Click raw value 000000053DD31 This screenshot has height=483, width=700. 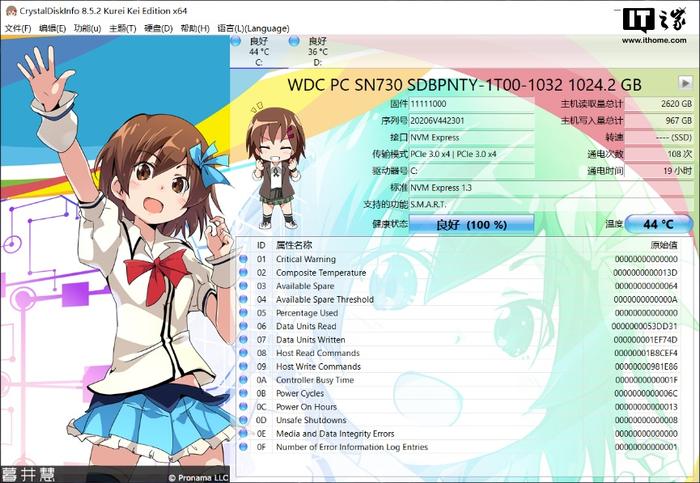[644, 326]
